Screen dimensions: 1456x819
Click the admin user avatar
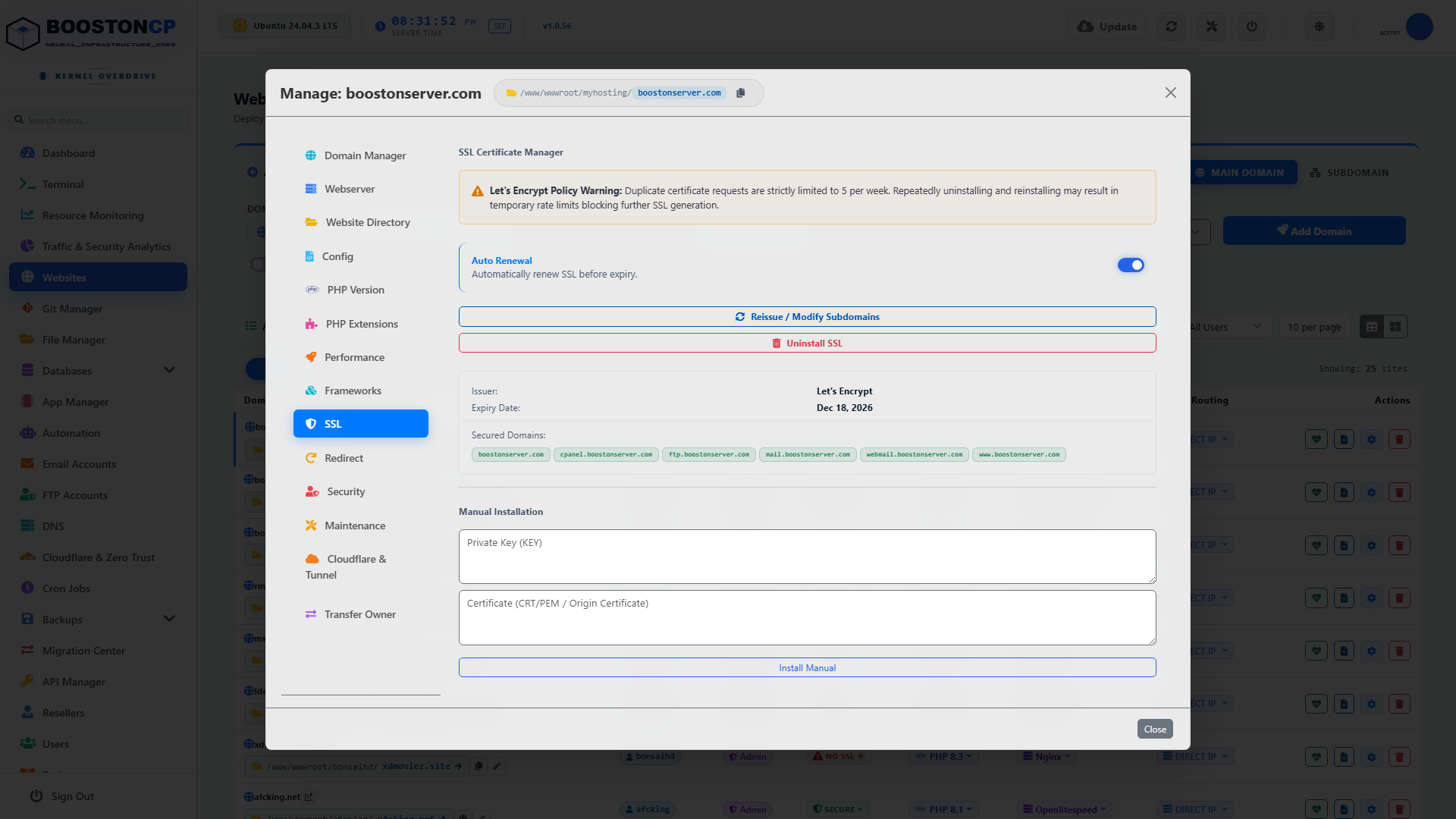[1419, 27]
